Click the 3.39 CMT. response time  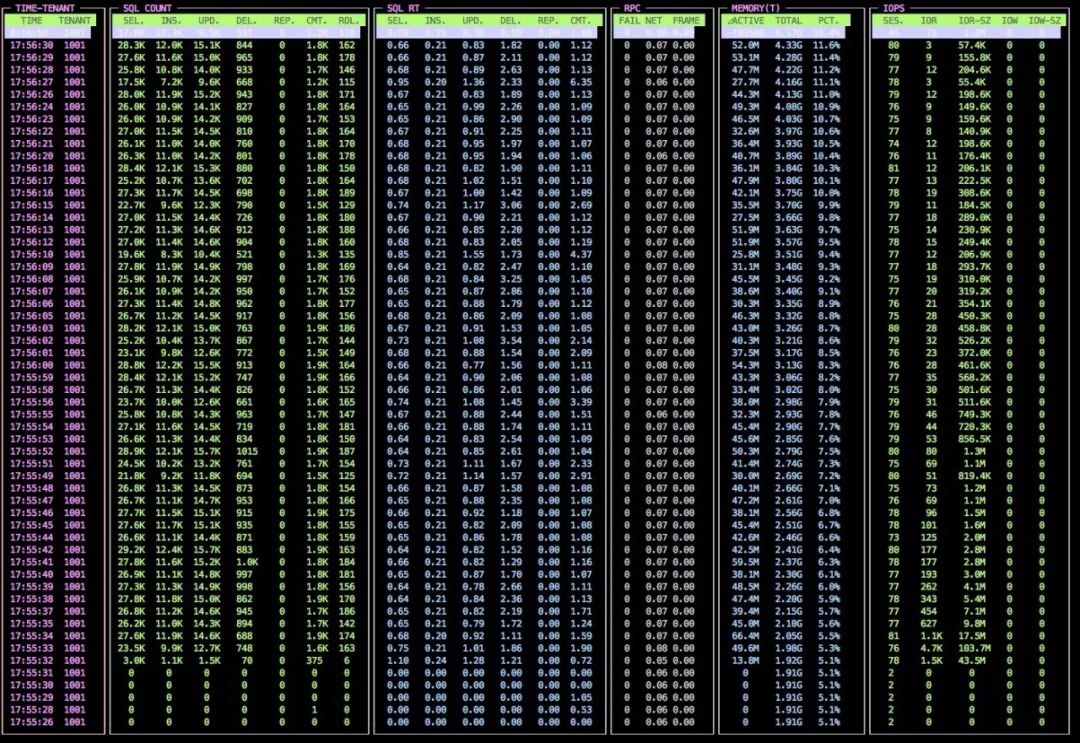pyautogui.click(x=581, y=402)
